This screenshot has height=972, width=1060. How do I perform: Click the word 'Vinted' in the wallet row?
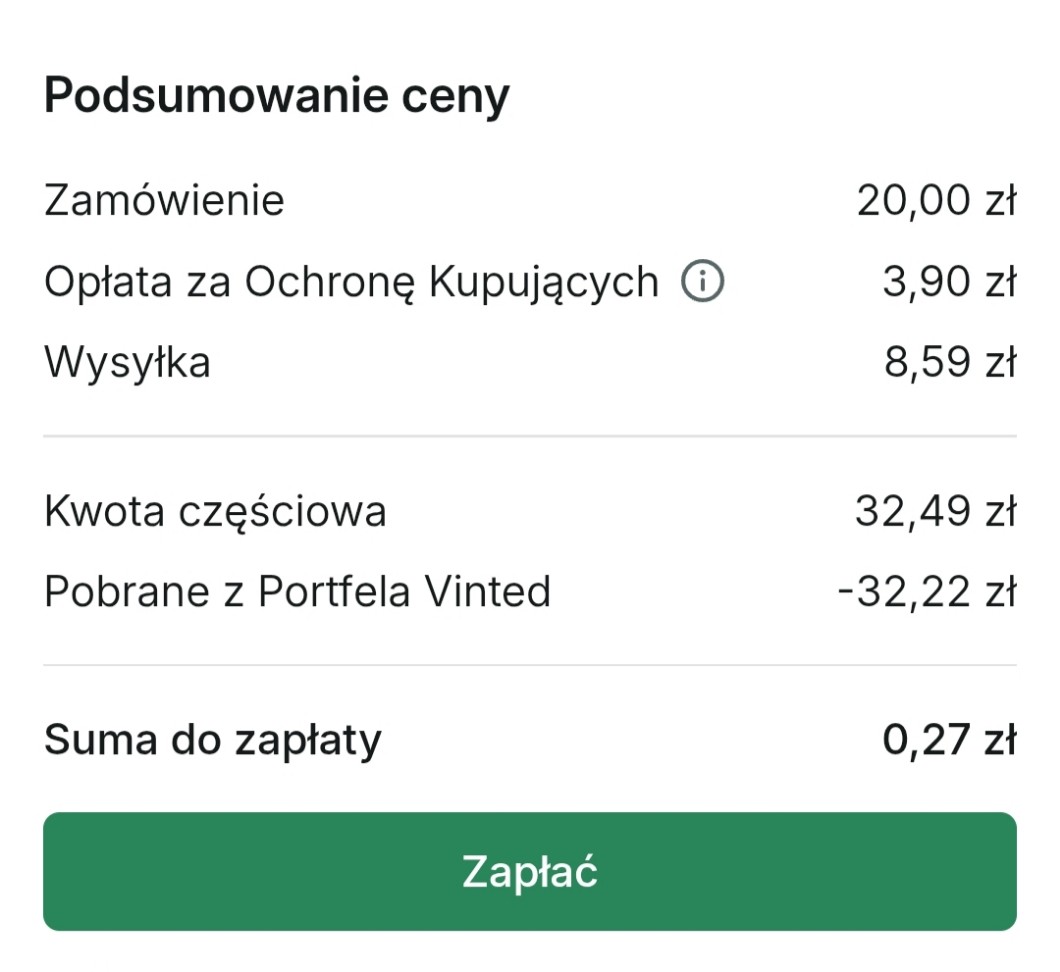click(488, 592)
